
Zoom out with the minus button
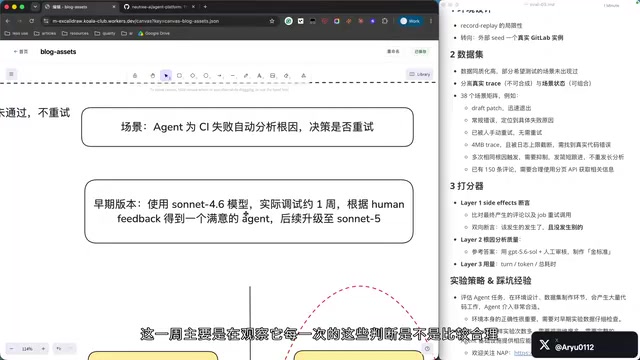pos(11,349)
